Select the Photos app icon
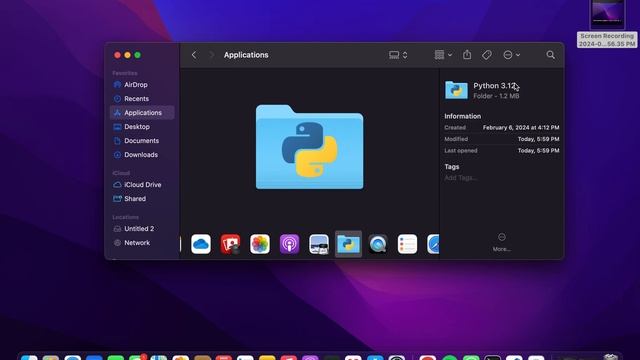This screenshot has height=360, width=640. (x=260, y=244)
